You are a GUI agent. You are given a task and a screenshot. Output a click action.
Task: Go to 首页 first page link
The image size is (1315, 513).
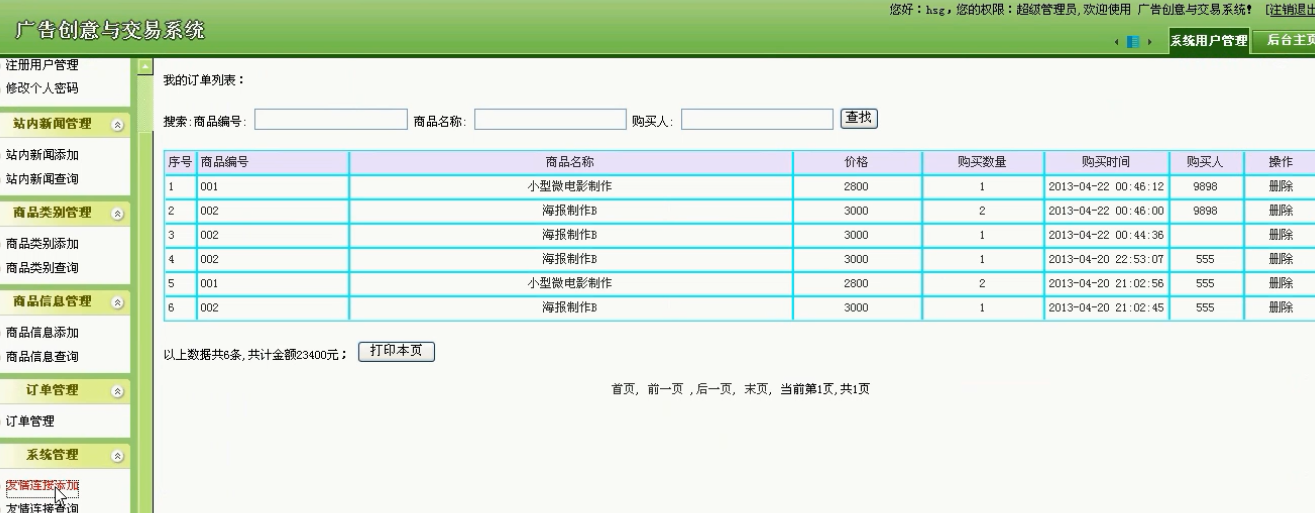click(x=623, y=389)
